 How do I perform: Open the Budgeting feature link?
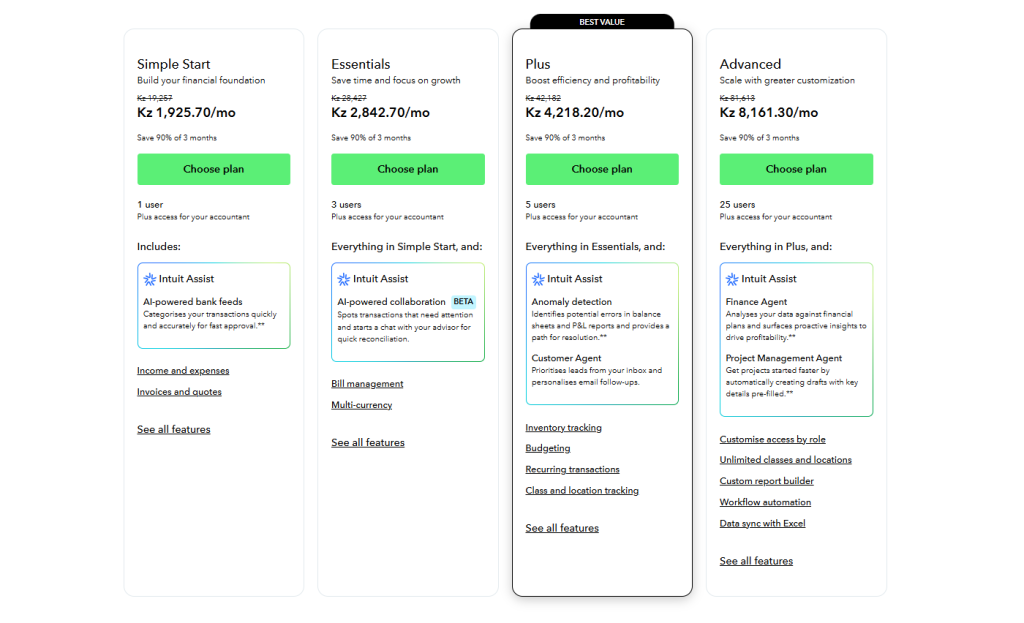[547, 448]
